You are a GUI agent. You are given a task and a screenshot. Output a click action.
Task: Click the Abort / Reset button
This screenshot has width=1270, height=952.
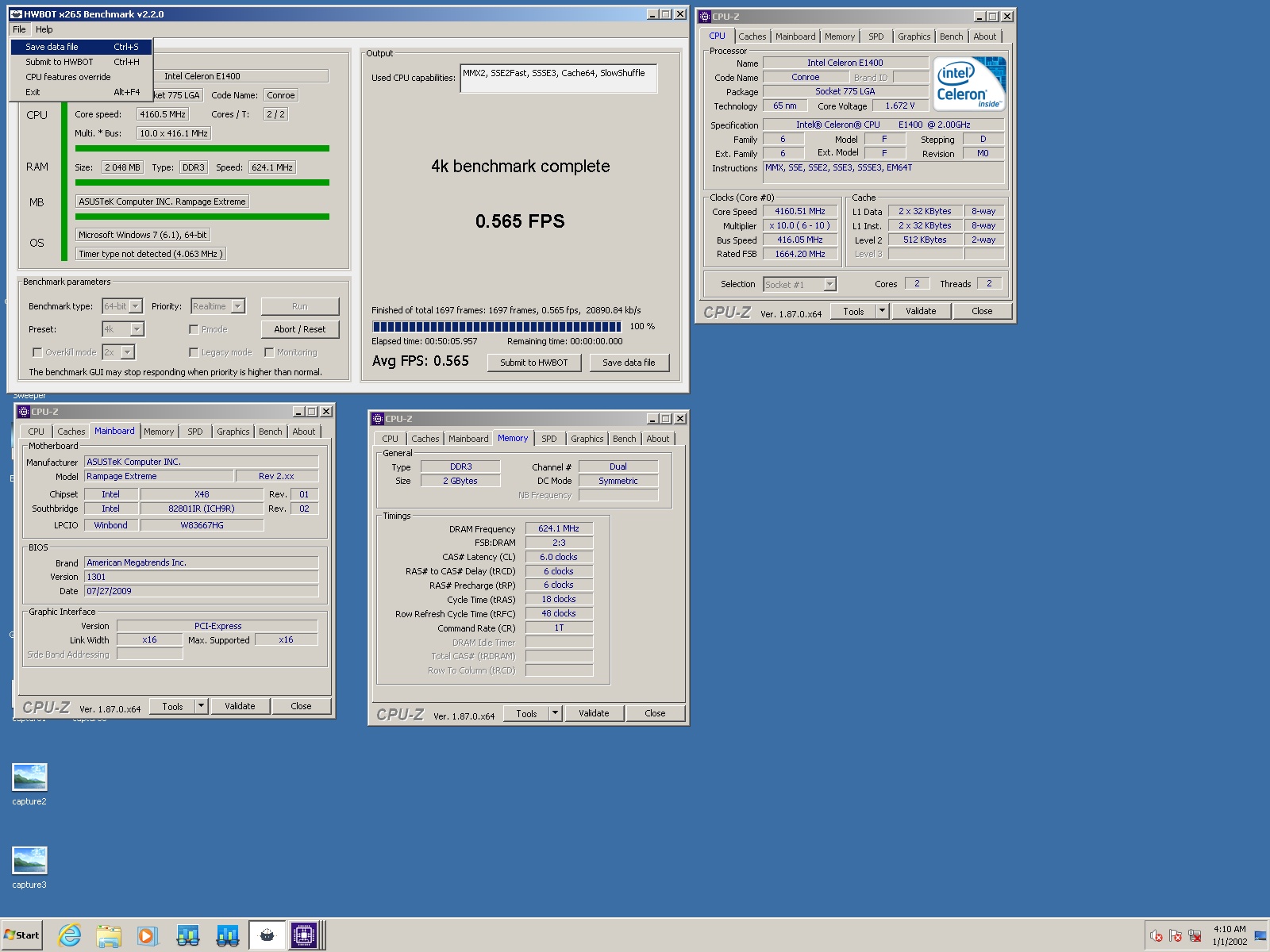pos(300,329)
